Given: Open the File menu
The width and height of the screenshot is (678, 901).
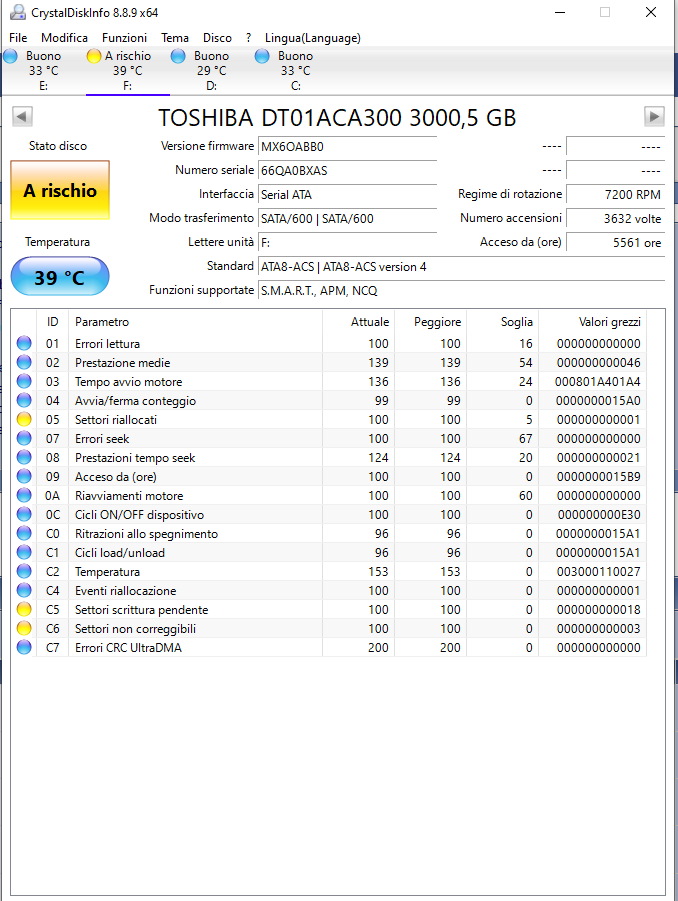Looking at the screenshot, I should click(18, 38).
